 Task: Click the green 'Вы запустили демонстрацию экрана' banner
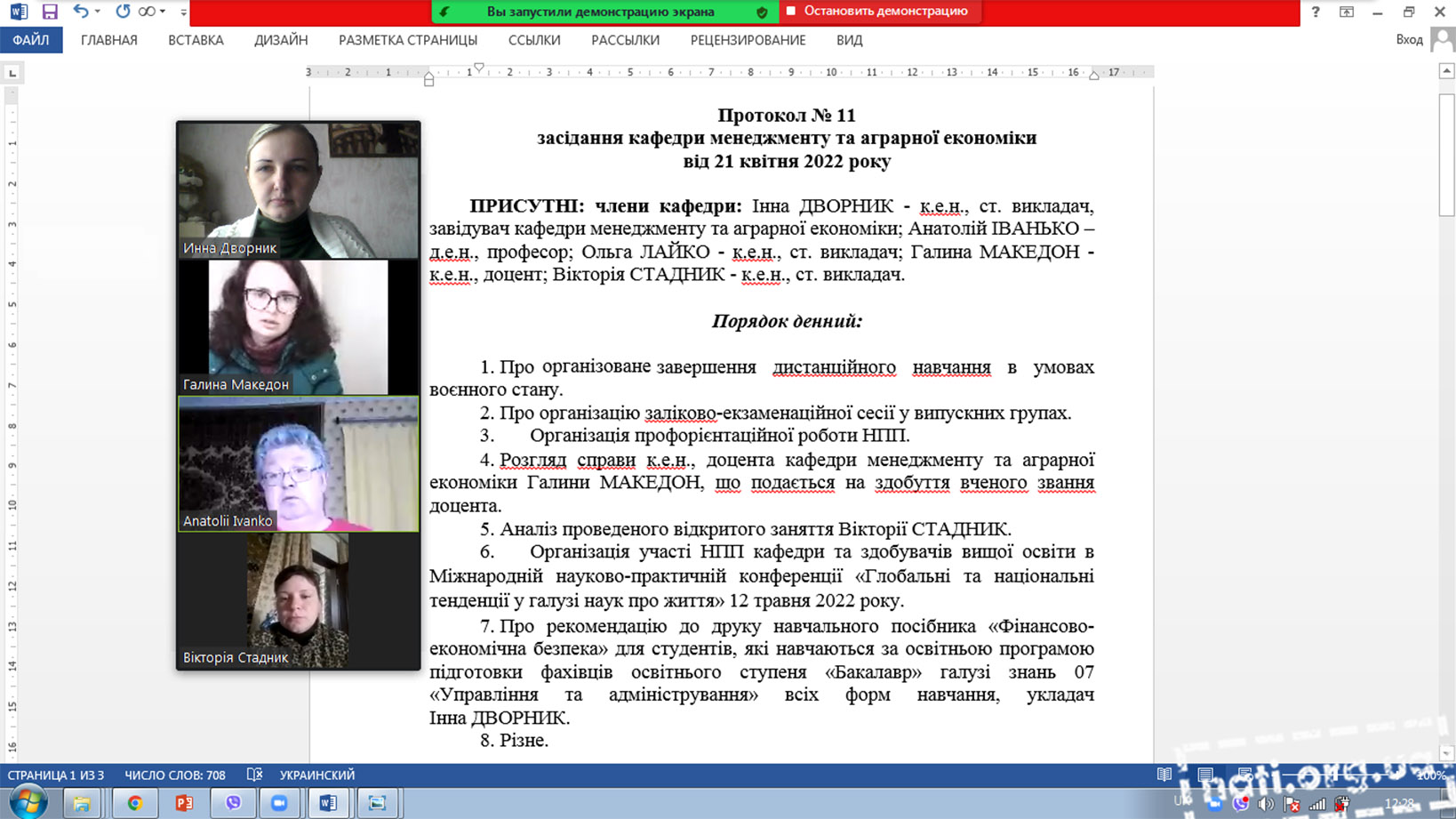601,12
